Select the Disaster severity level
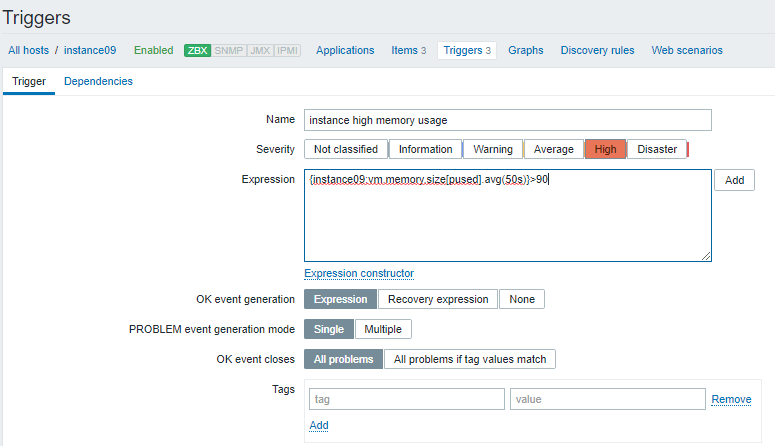 [657, 149]
